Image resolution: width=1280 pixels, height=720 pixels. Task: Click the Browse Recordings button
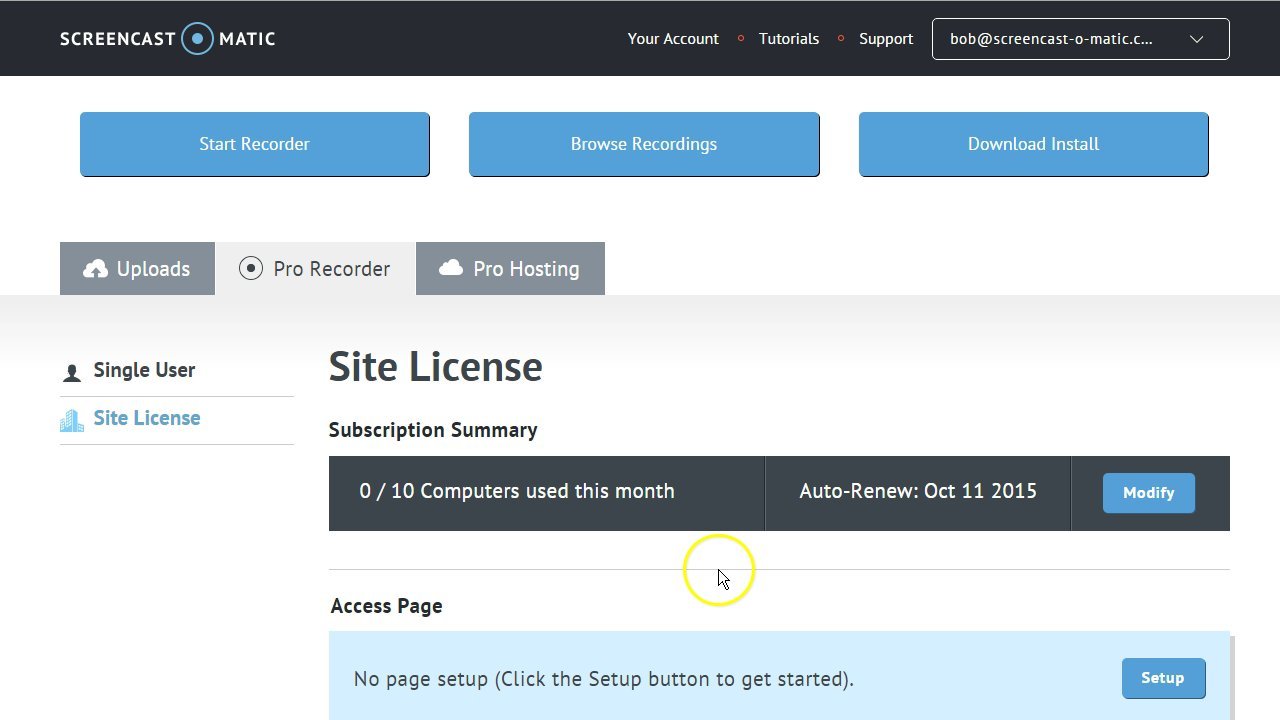click(x=644, y=144)
